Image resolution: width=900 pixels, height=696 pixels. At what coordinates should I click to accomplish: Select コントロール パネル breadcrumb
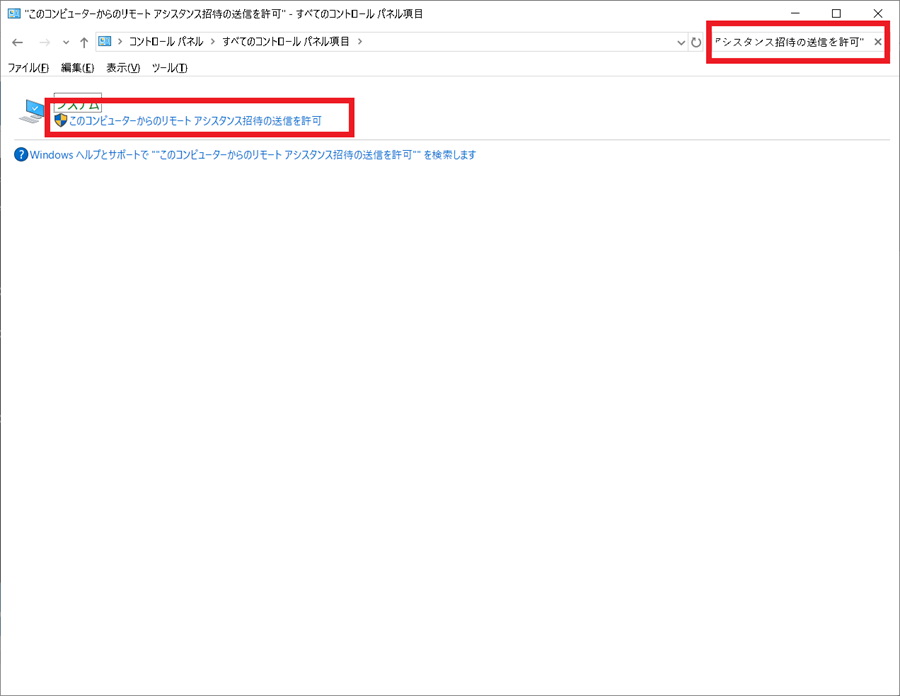point(166,41)
